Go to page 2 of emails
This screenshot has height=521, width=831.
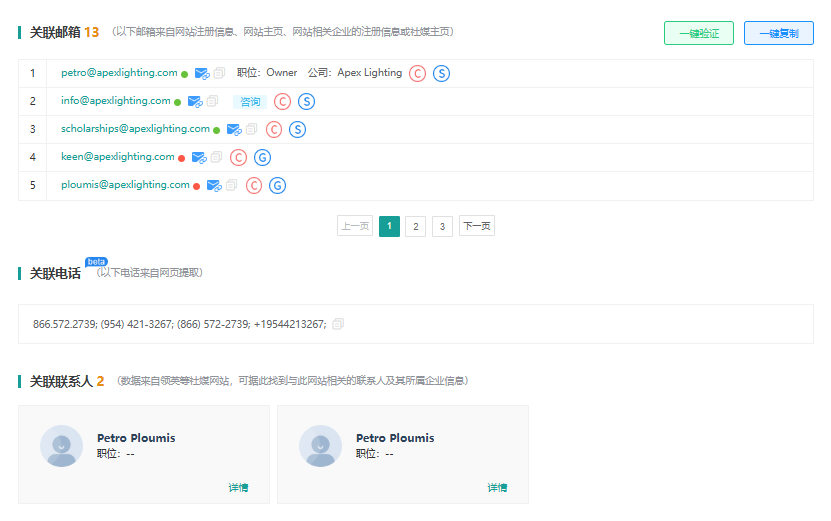[x=416, y=226]
